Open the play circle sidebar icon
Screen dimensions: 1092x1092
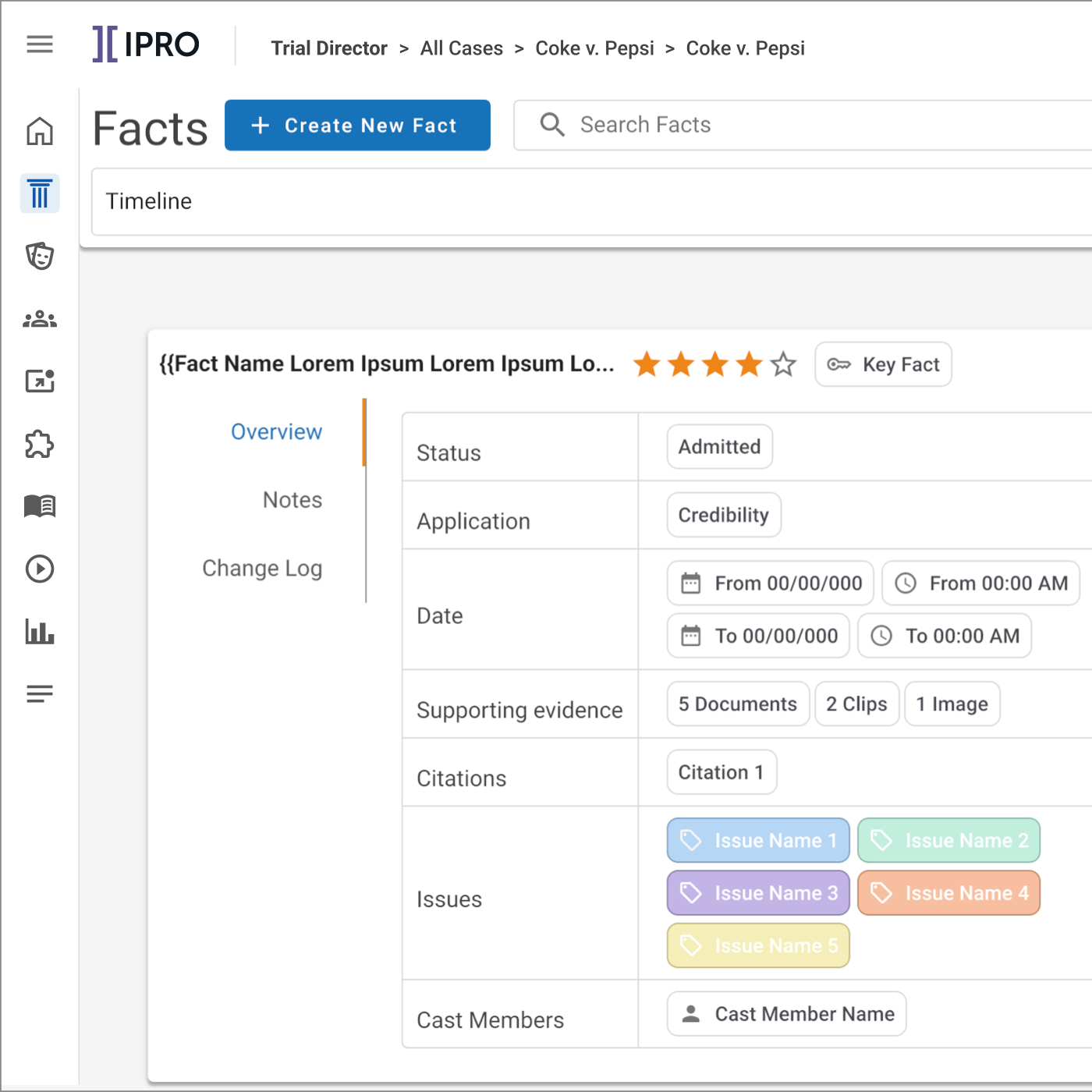click(40, 569)
